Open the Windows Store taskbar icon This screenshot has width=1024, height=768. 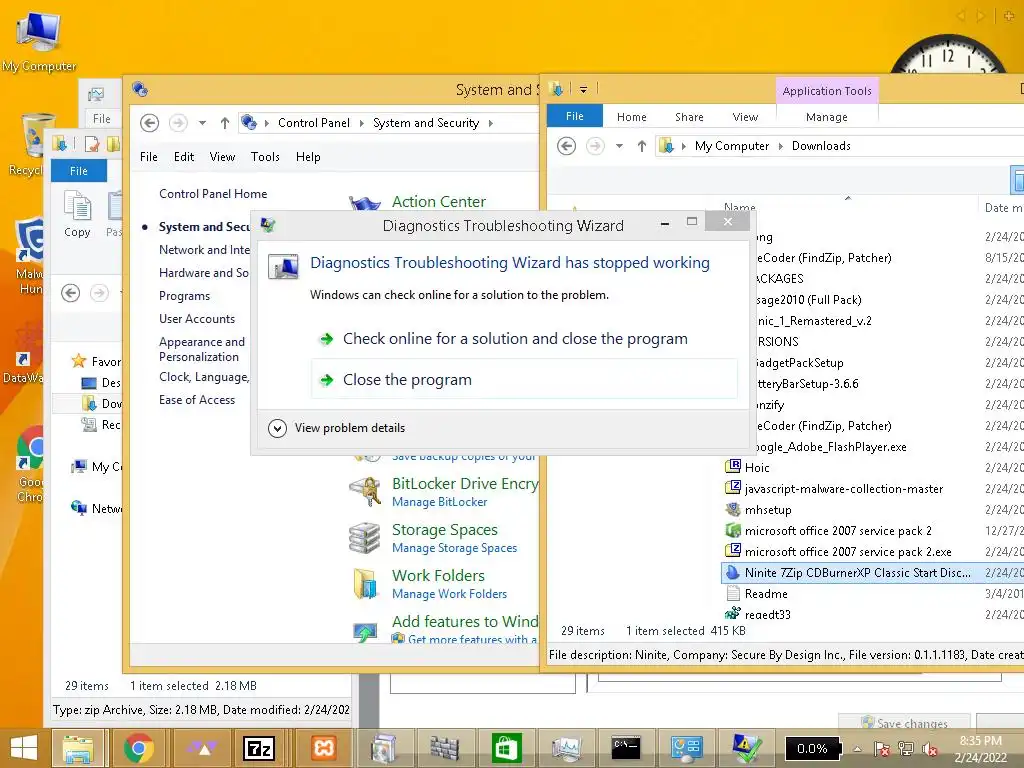(506, 748)
